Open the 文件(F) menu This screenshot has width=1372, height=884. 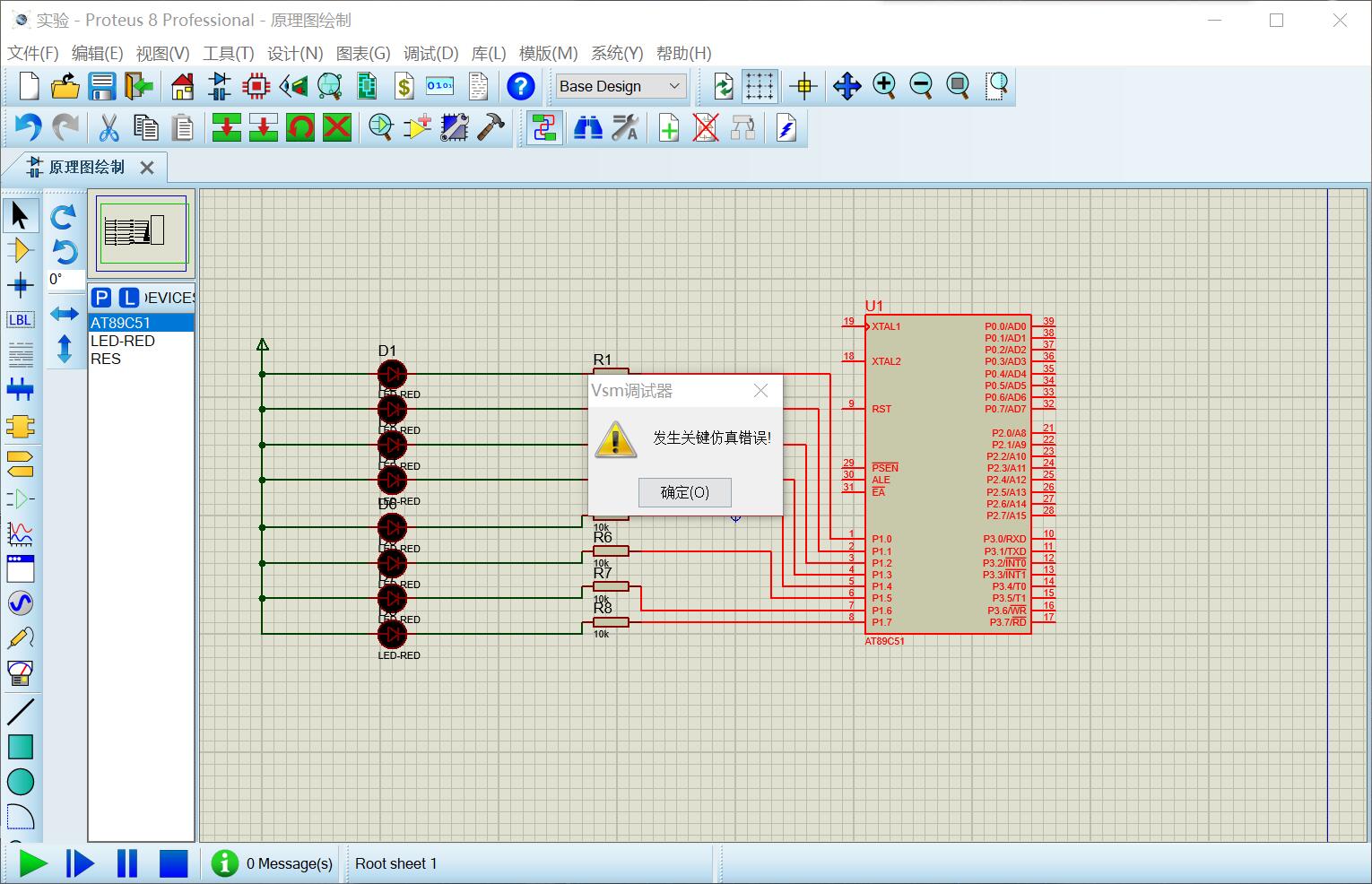tap(33, 53)
